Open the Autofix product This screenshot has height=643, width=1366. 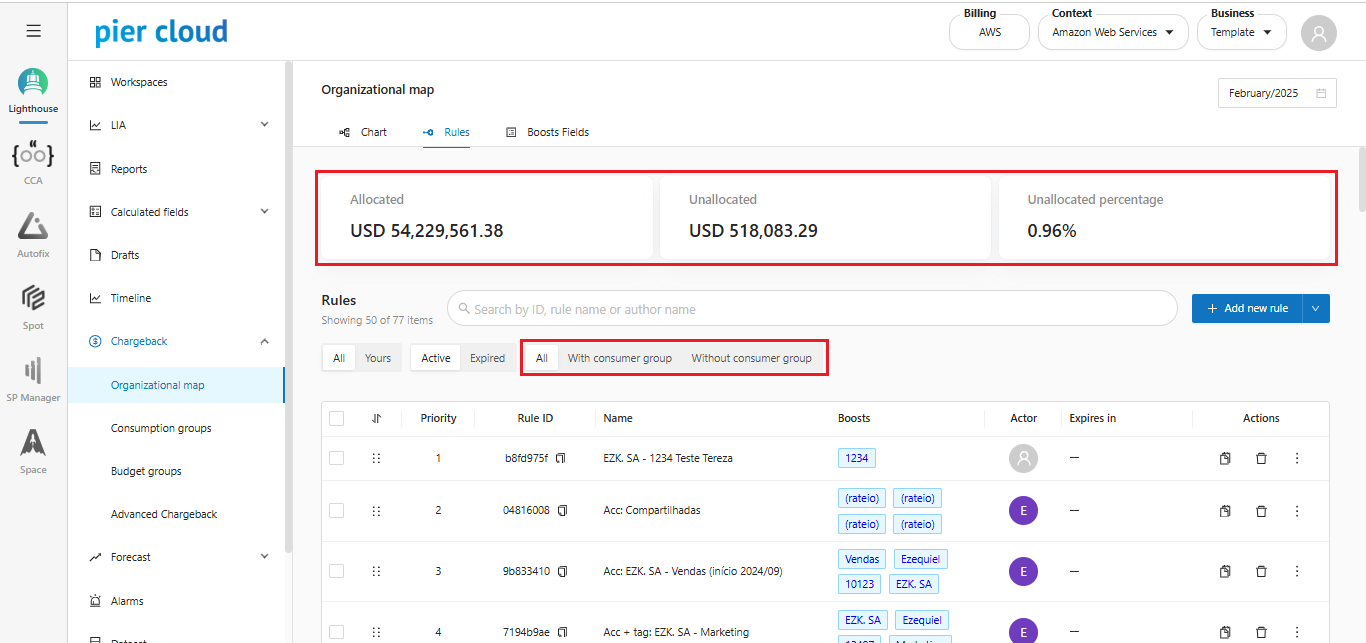pos(33,236)
